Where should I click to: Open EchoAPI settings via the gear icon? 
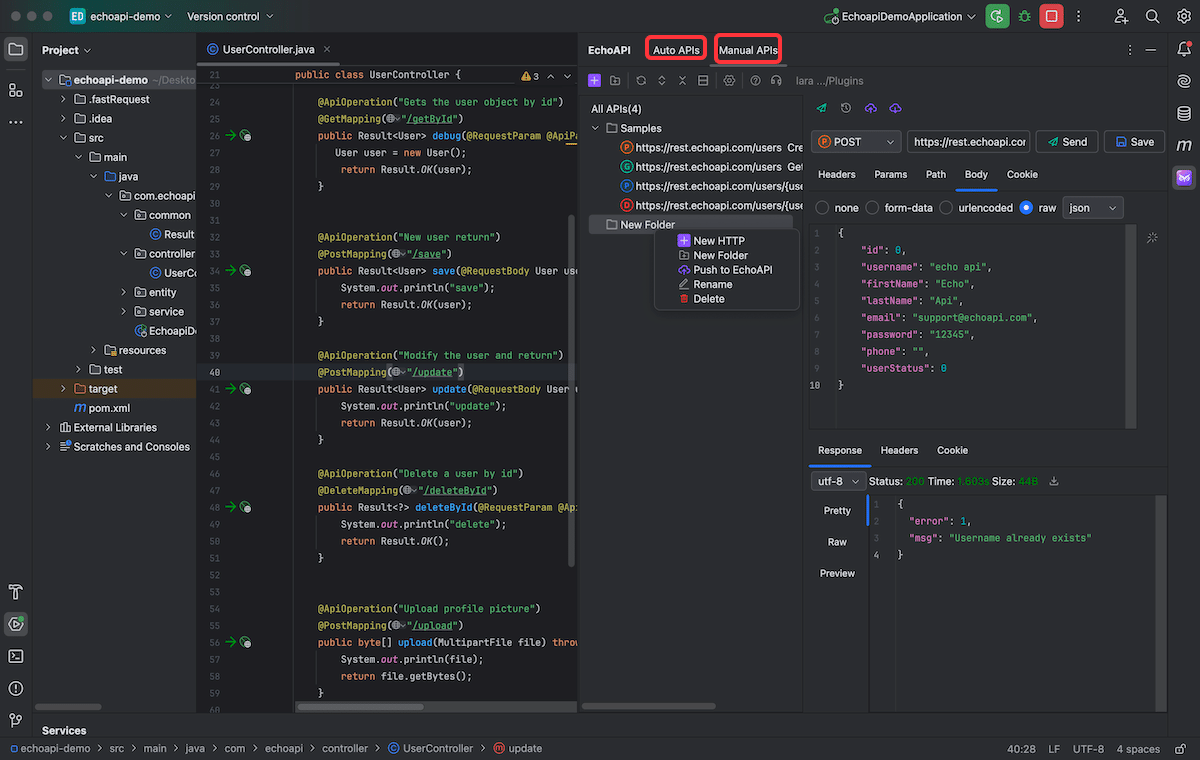(x=729, y=80)
